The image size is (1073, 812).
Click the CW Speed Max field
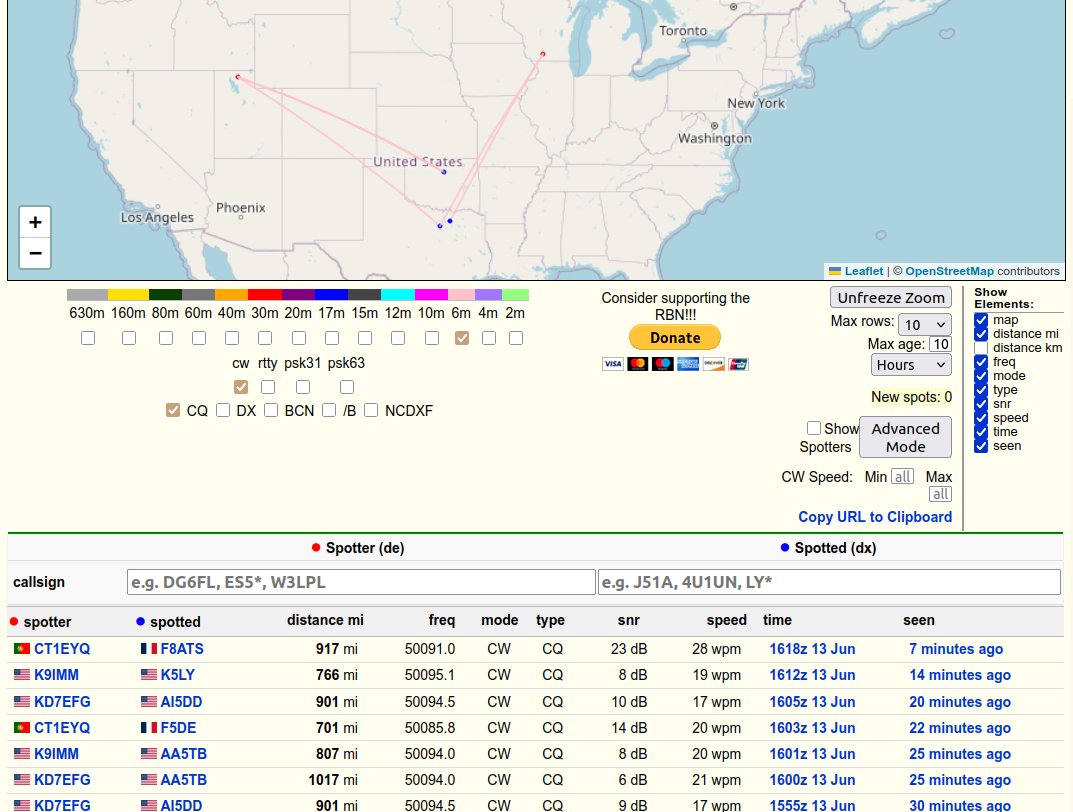pos(940,495)
